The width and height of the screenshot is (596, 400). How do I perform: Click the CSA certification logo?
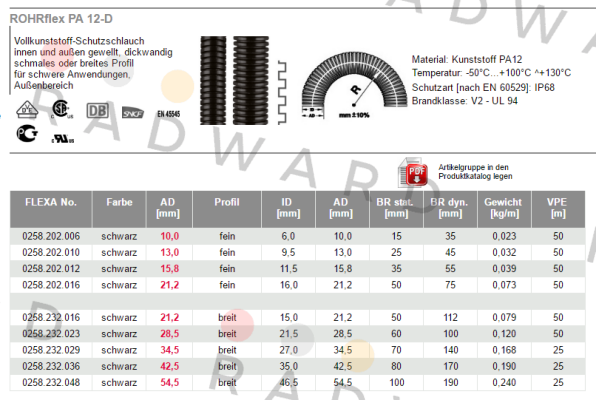61,109
